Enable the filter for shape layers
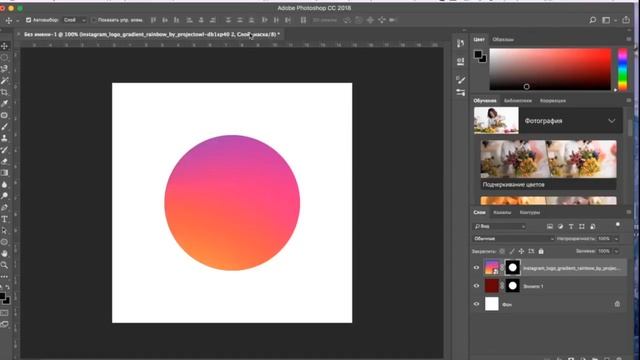 (582, 227)
